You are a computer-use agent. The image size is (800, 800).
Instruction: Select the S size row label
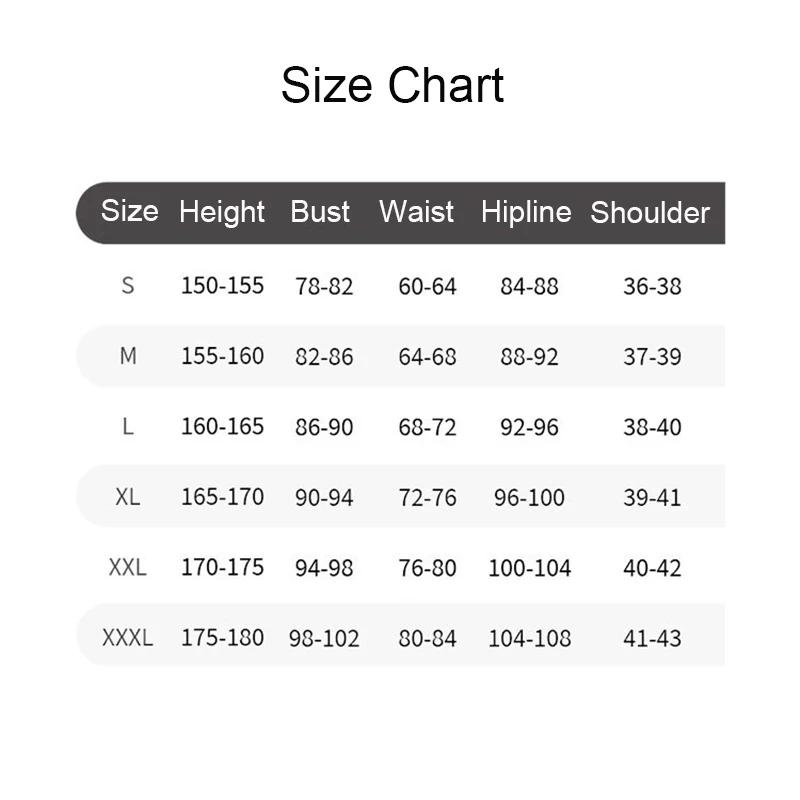128,286
